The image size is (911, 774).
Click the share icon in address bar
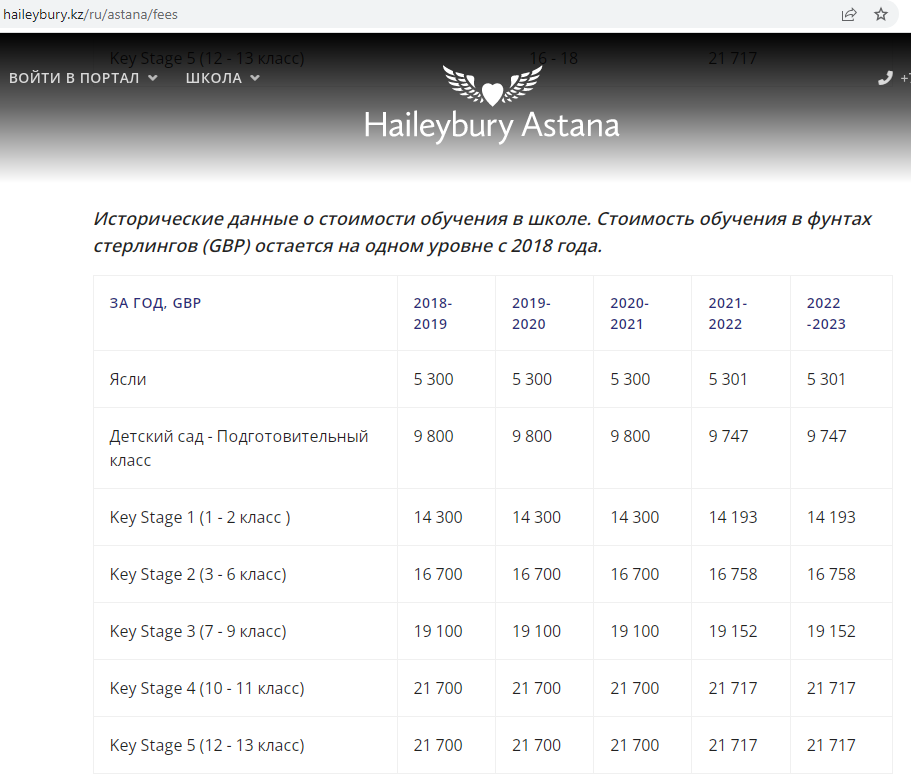pyautogui.click(x=849, y=14)
